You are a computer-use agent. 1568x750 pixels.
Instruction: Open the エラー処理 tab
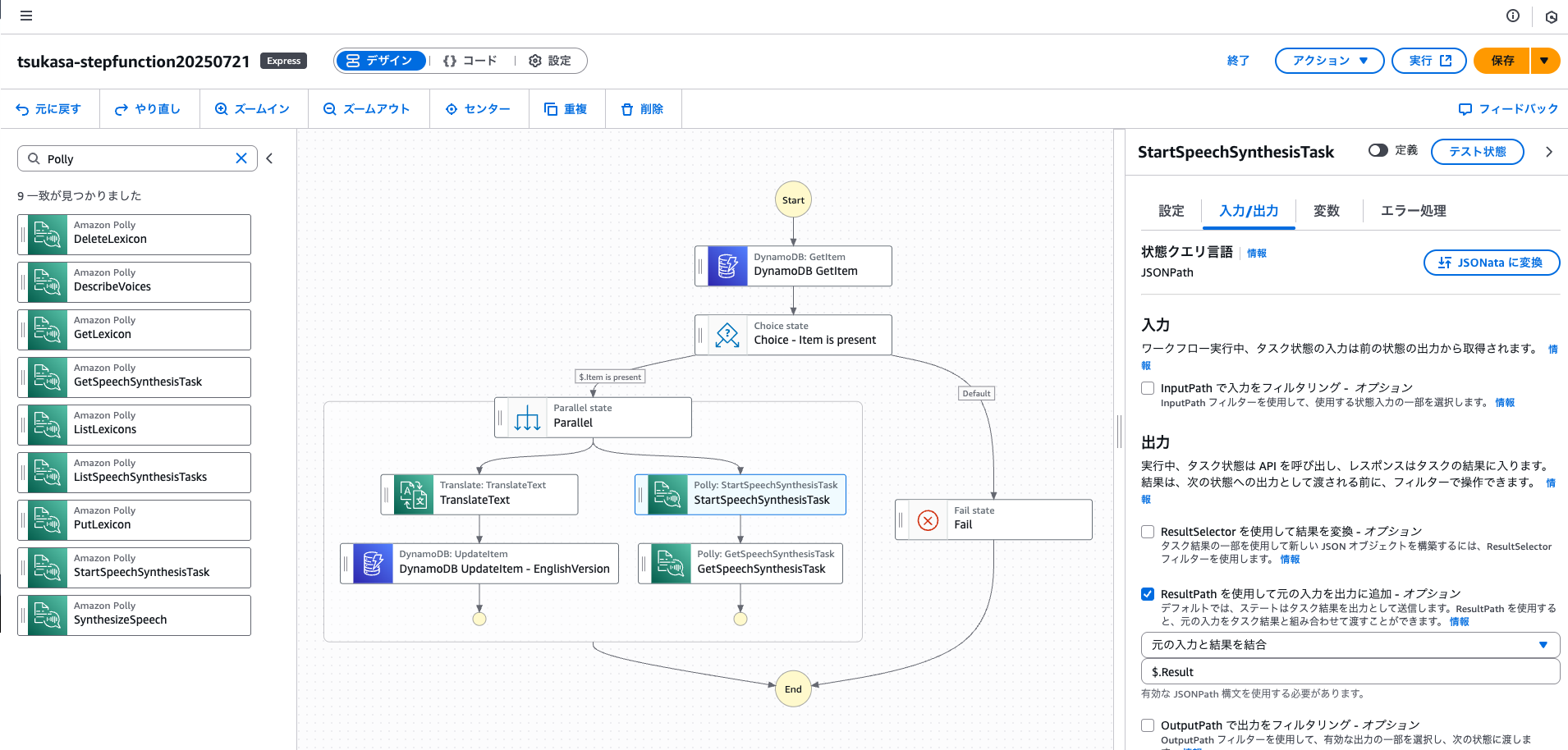1413,211
